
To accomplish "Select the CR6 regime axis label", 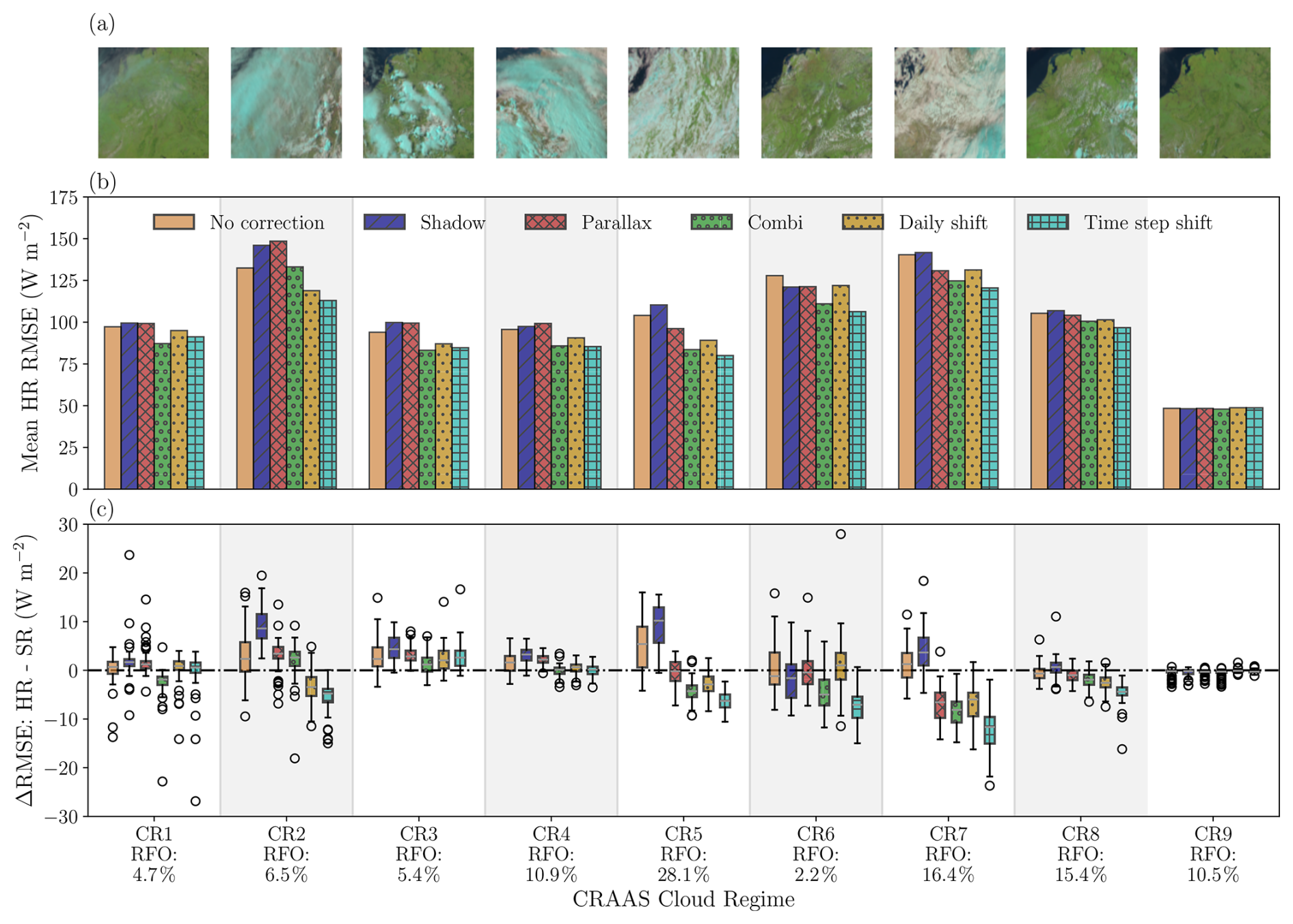I will [816, 834].
